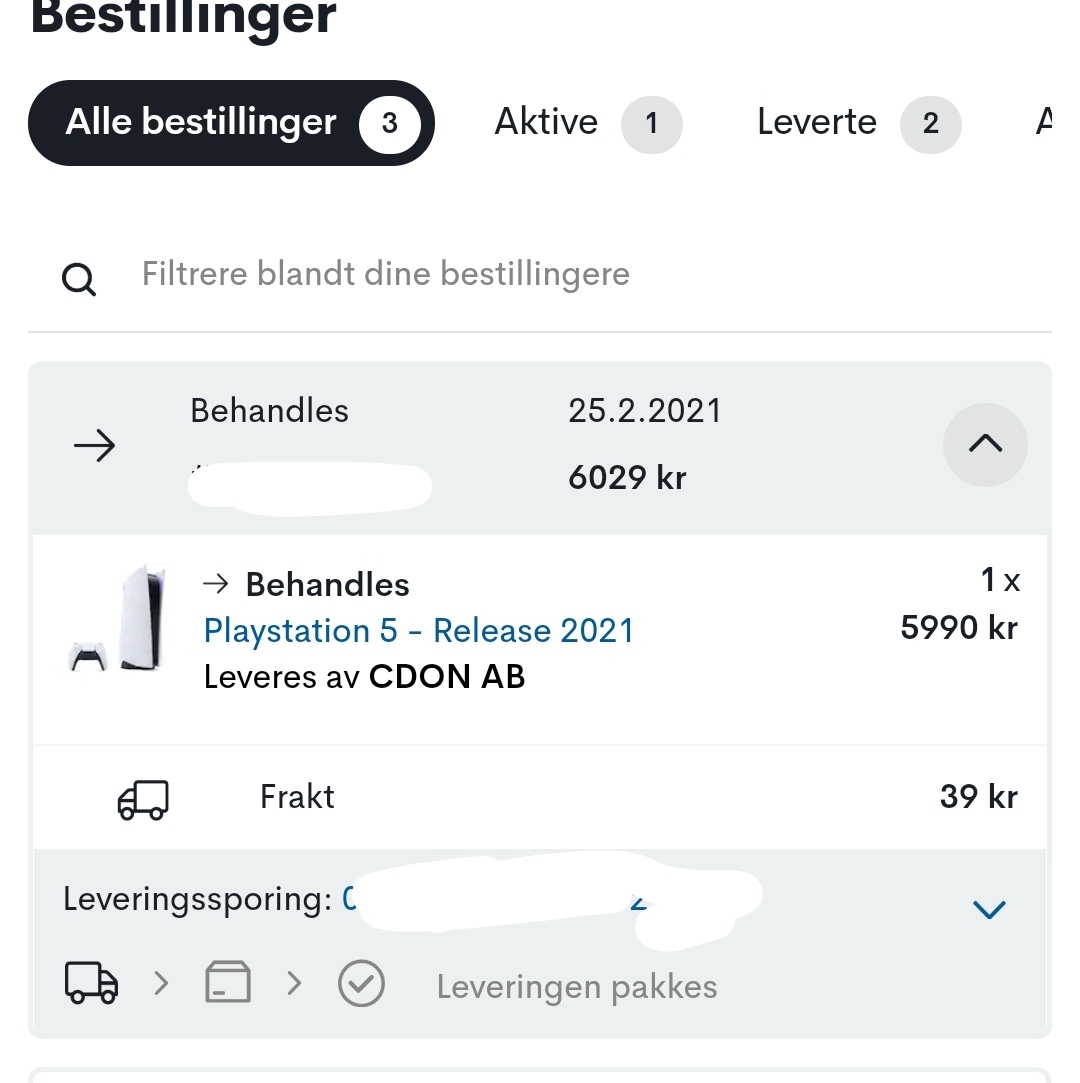
Task: Click the 6029 kr order total
Action: click(x=627, y=477)
